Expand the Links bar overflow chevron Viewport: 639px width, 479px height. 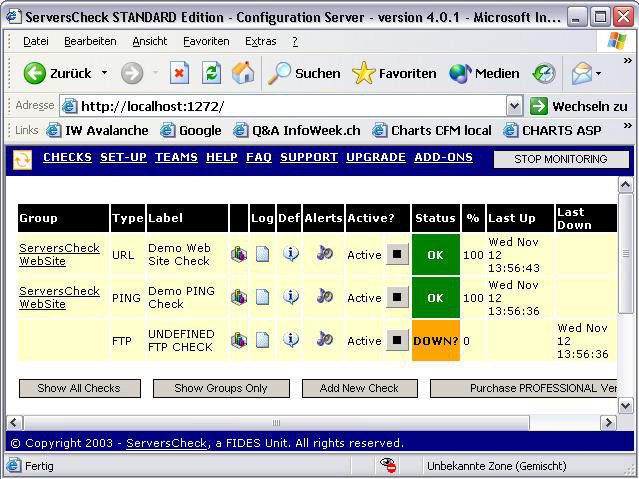(x=628, y=126)
